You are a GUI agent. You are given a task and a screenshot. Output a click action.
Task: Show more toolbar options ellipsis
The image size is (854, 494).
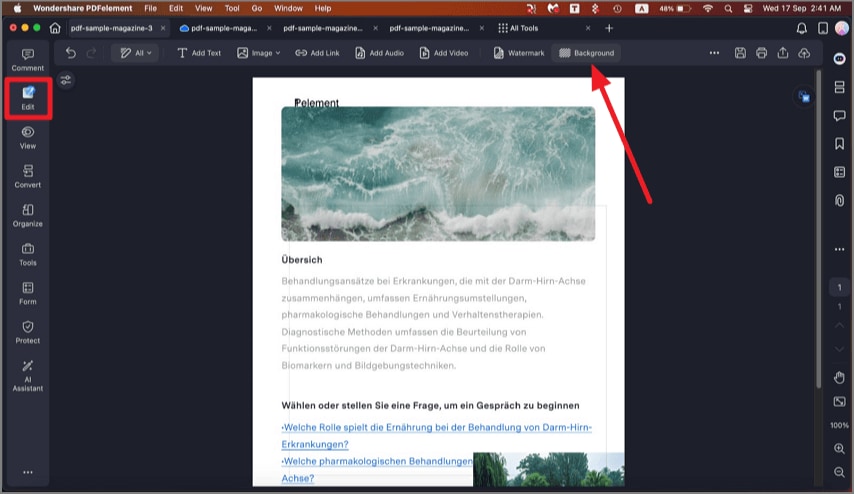[714, 53]
